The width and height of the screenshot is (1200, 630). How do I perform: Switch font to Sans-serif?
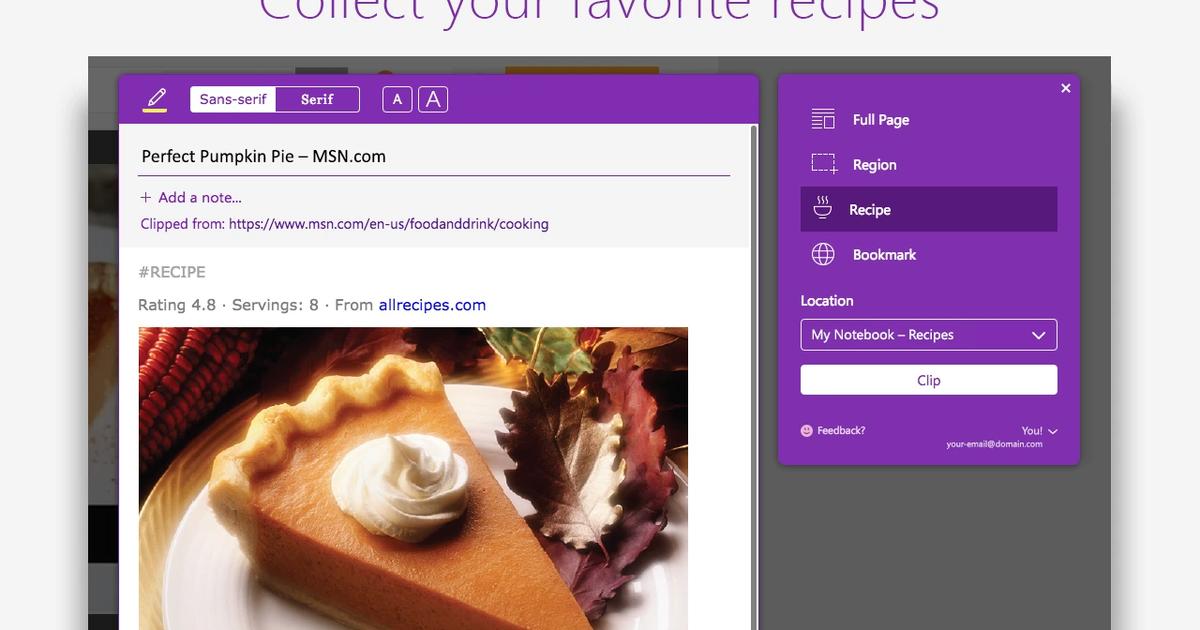pos(233,99)
